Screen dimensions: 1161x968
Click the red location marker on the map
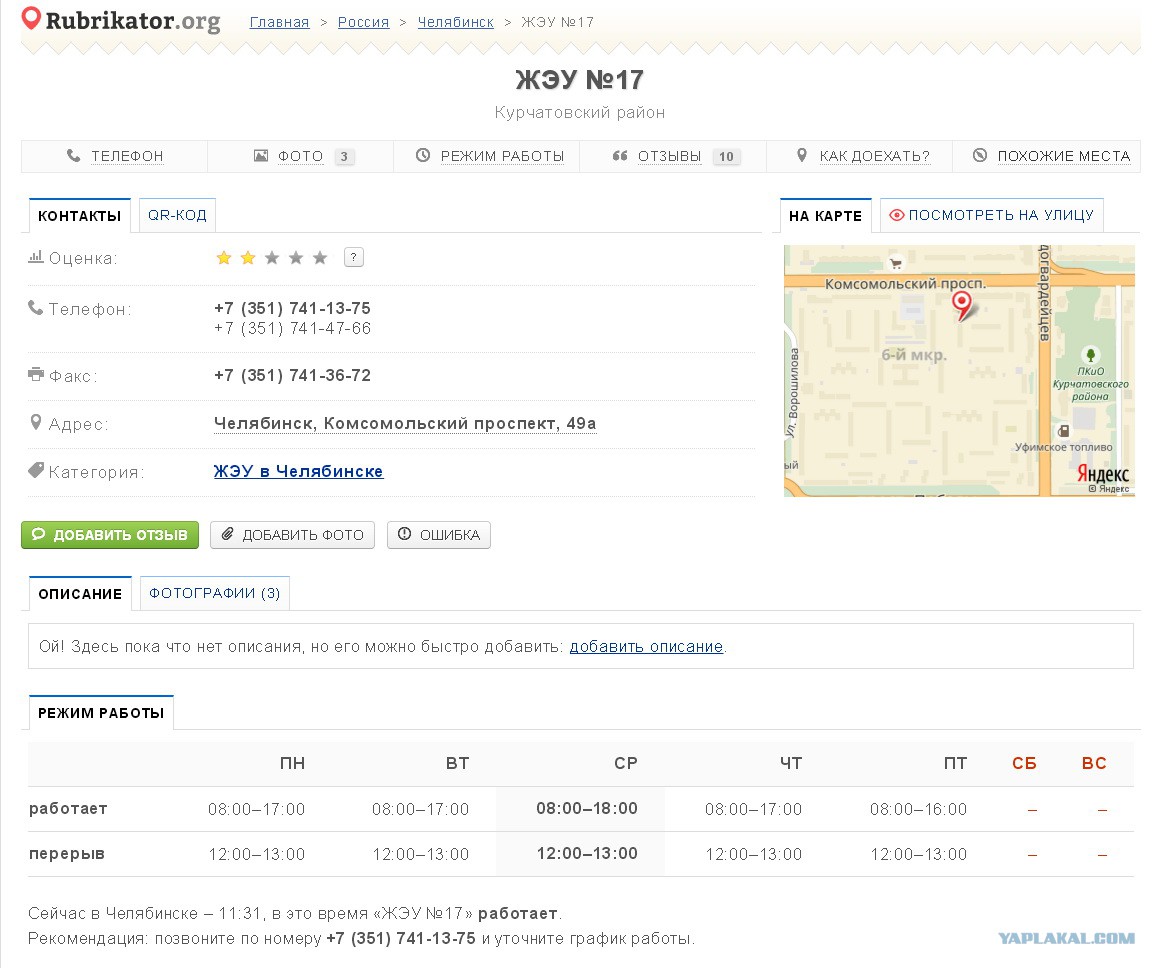tap(961, 304)
